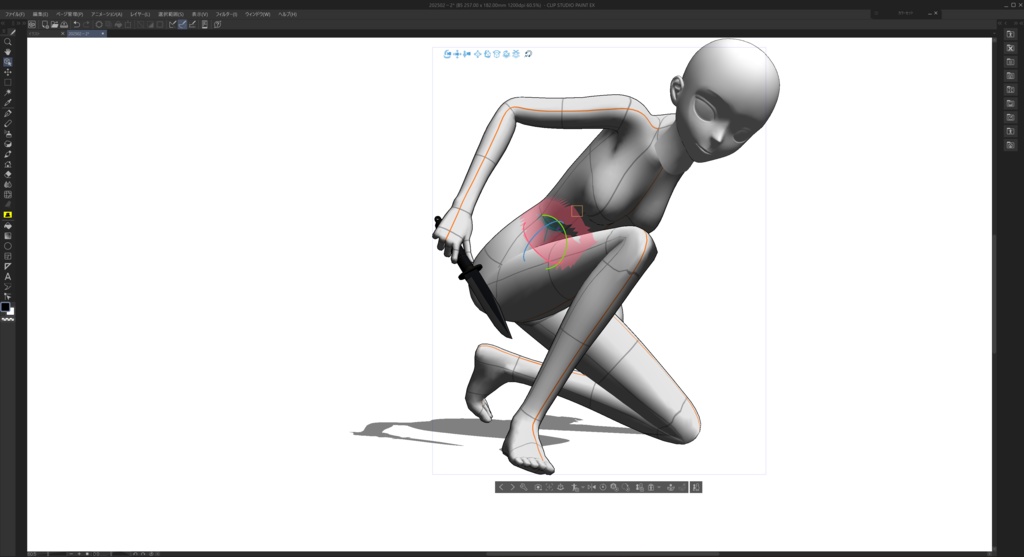Toggle Snap to Grid icon
The width and height of the screenshot is (1024, 557).
[192, 24]
